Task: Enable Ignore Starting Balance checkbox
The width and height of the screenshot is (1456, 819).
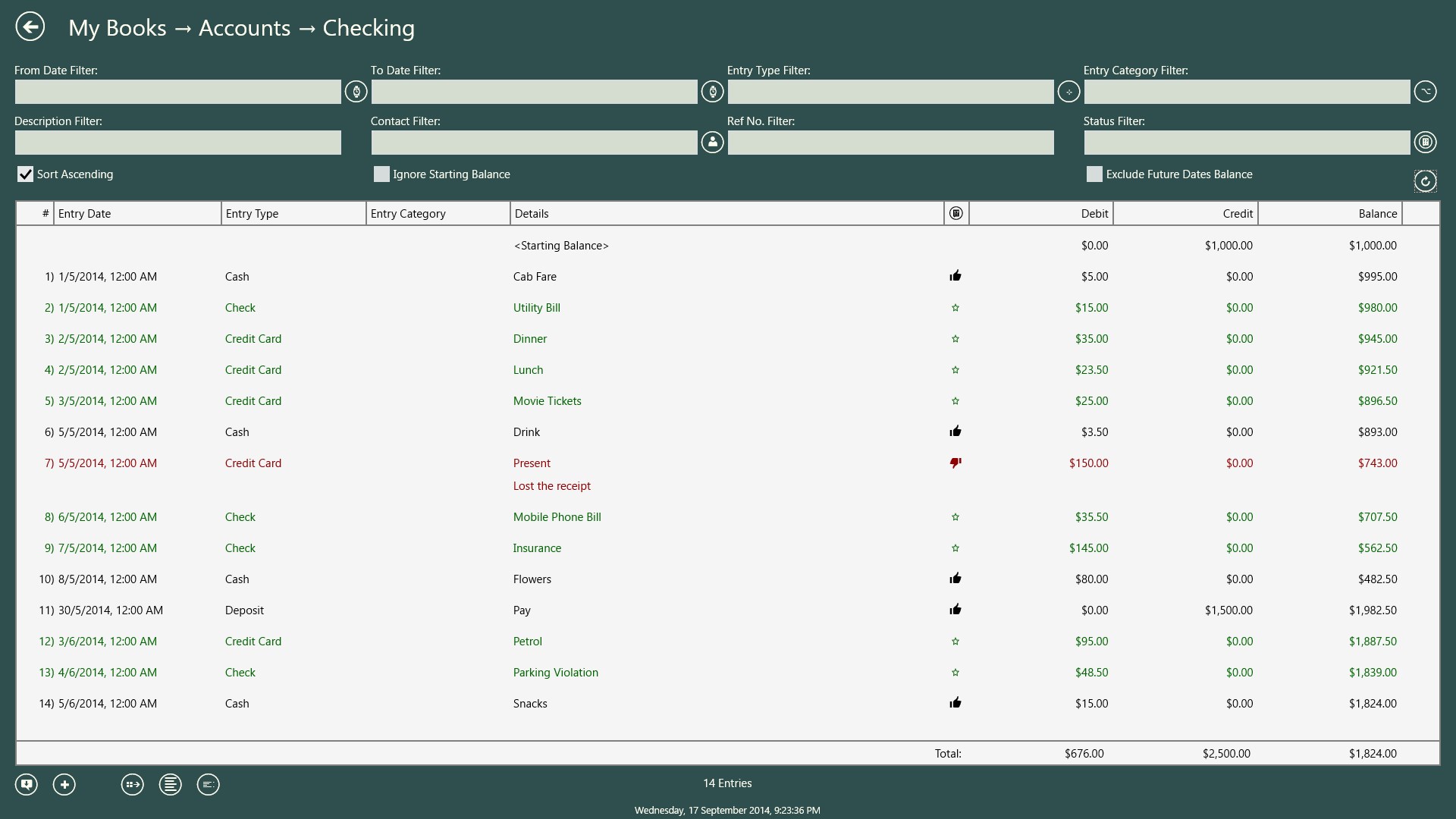Action: [381, 174]
